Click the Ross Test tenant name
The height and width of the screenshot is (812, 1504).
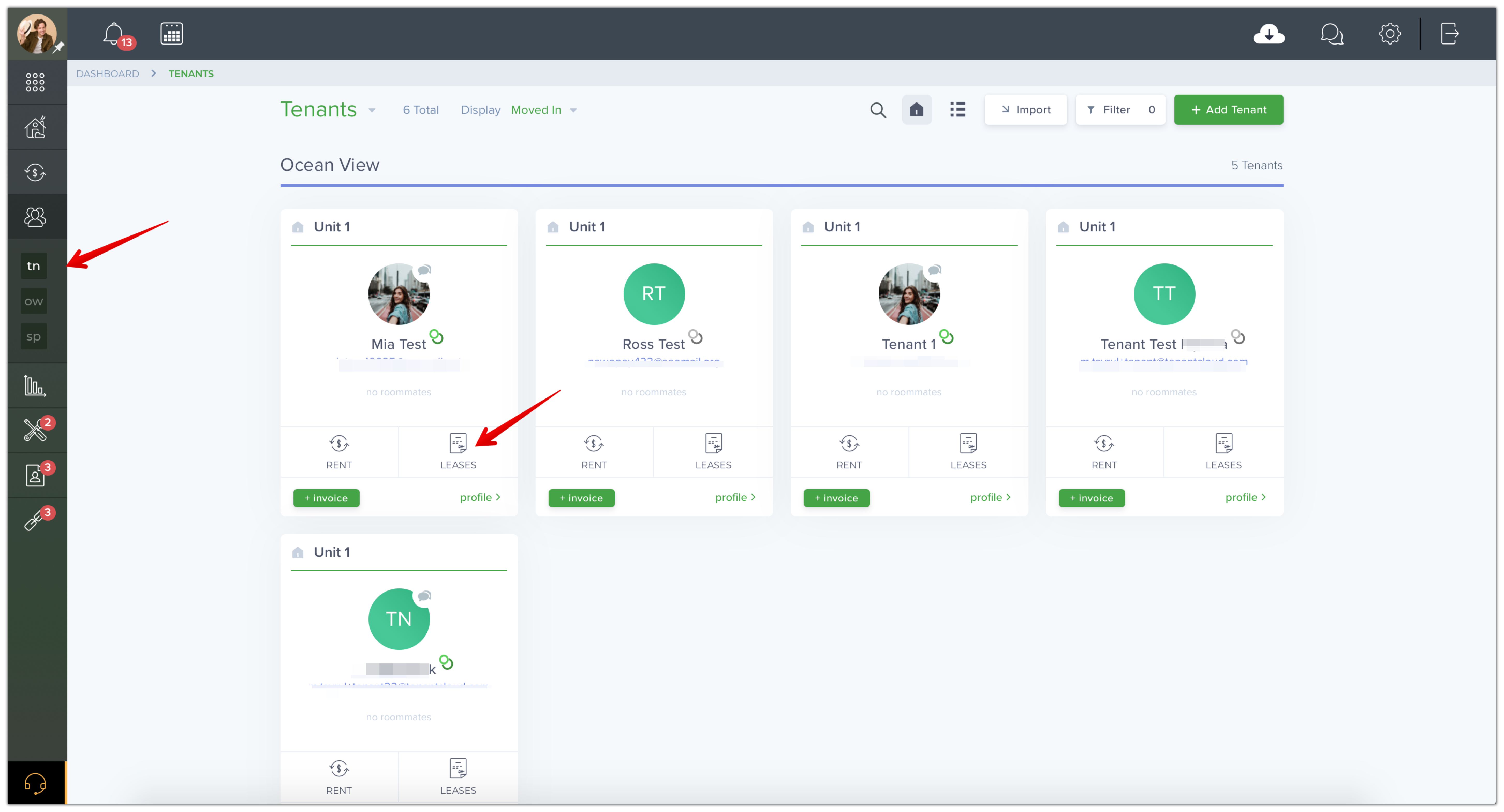coord(653,344)
